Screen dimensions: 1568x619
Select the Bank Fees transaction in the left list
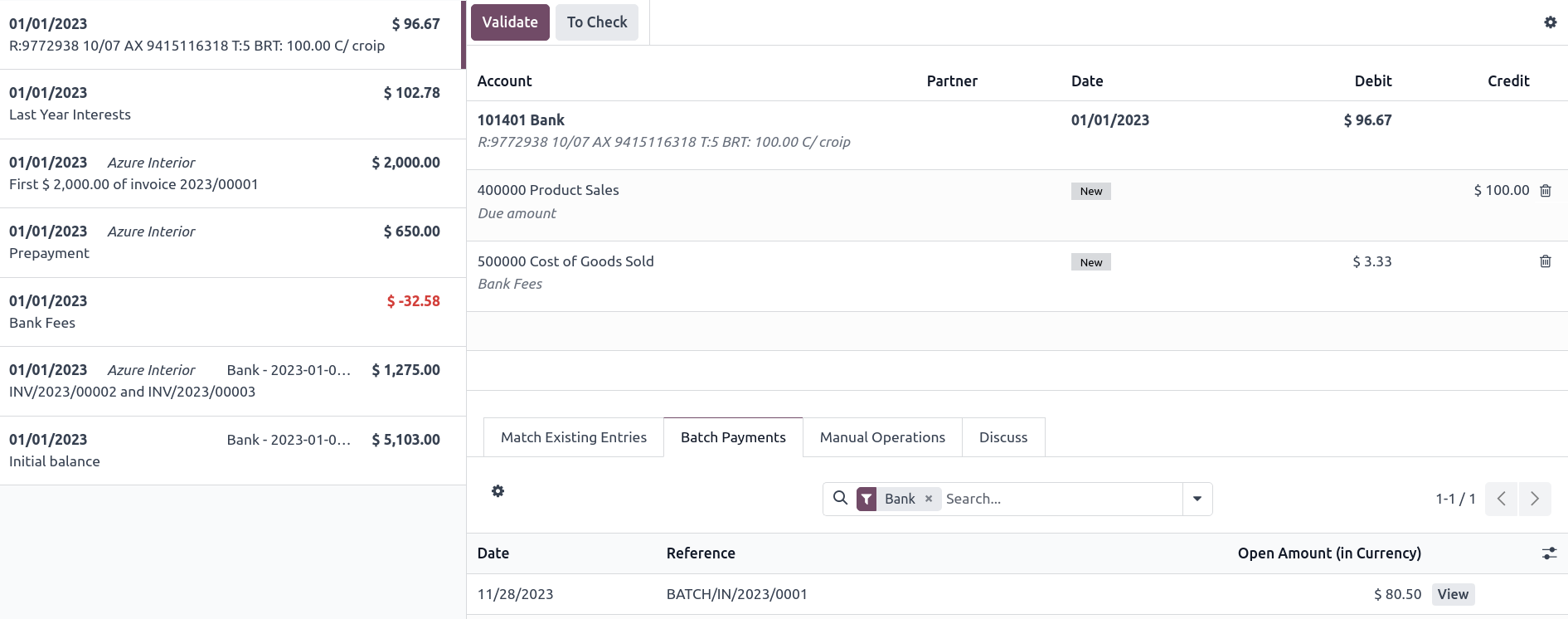click(x=224, y=311)
